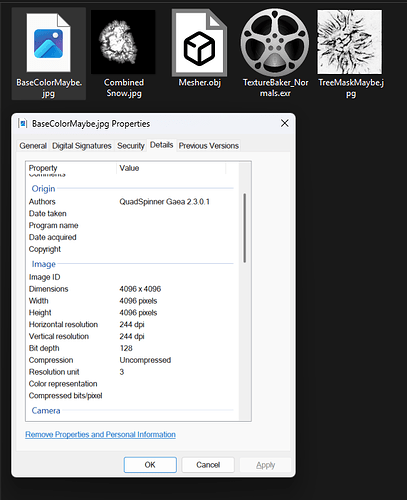Select the Height property row
The width and height of the screenshot is (407, 500).
(132, 313)
